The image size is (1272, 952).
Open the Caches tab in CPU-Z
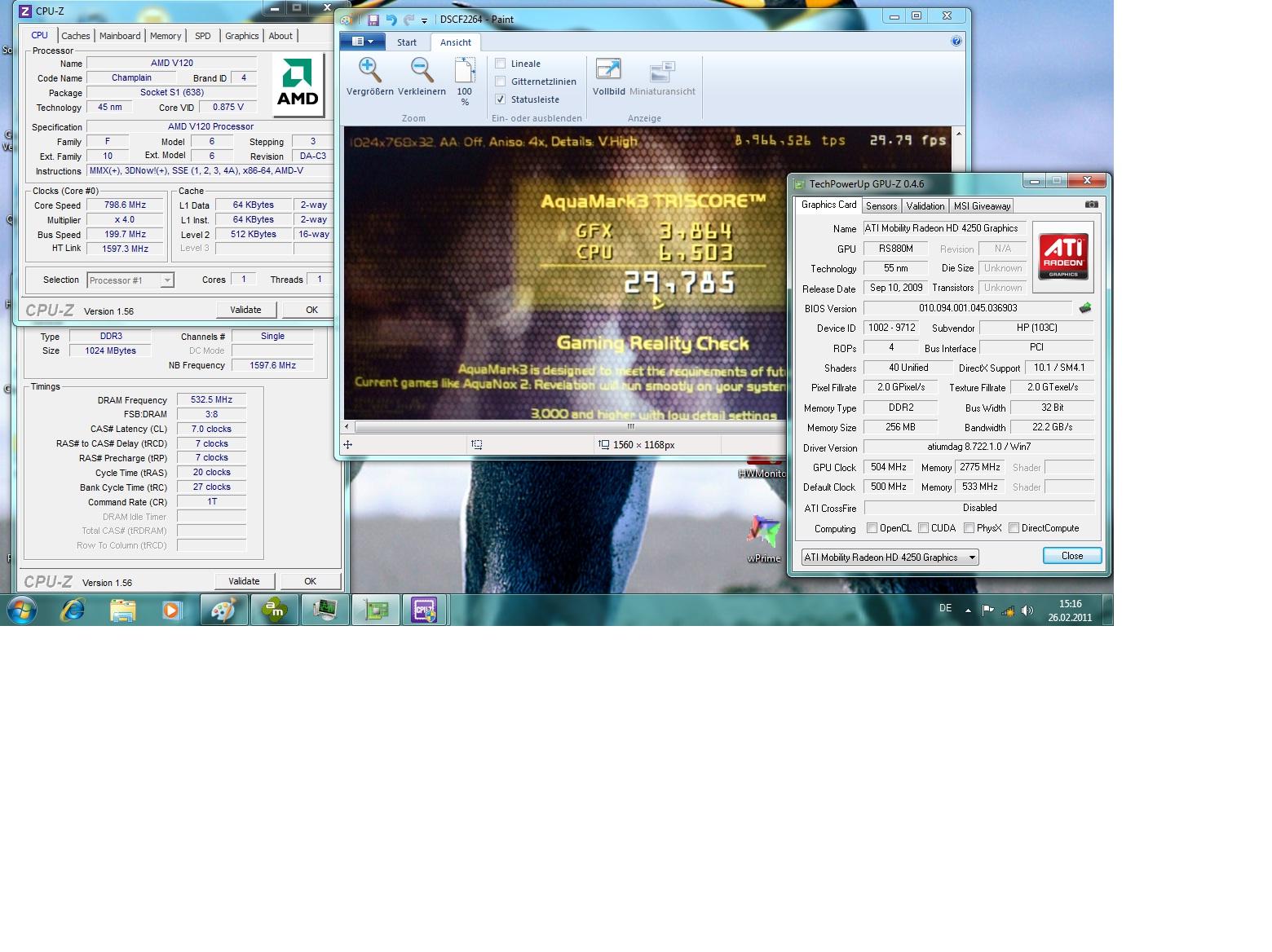(76, 36)
